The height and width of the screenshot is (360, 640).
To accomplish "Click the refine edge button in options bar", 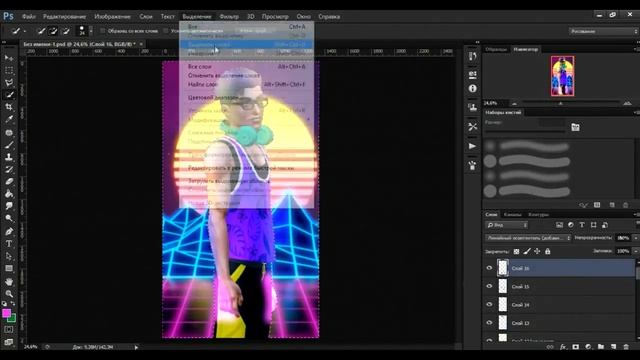I will tap(253, 31).
